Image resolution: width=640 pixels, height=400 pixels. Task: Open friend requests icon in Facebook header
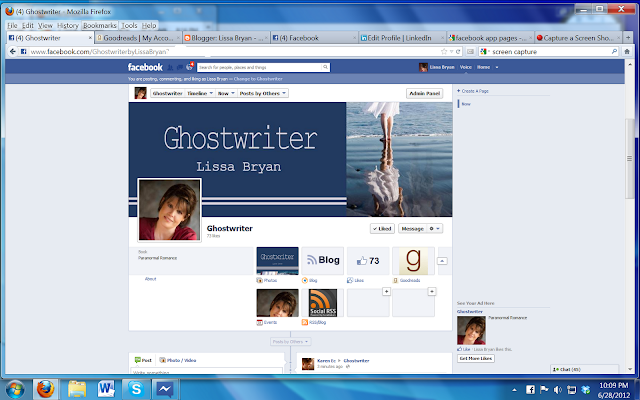[x=170, y=67]
